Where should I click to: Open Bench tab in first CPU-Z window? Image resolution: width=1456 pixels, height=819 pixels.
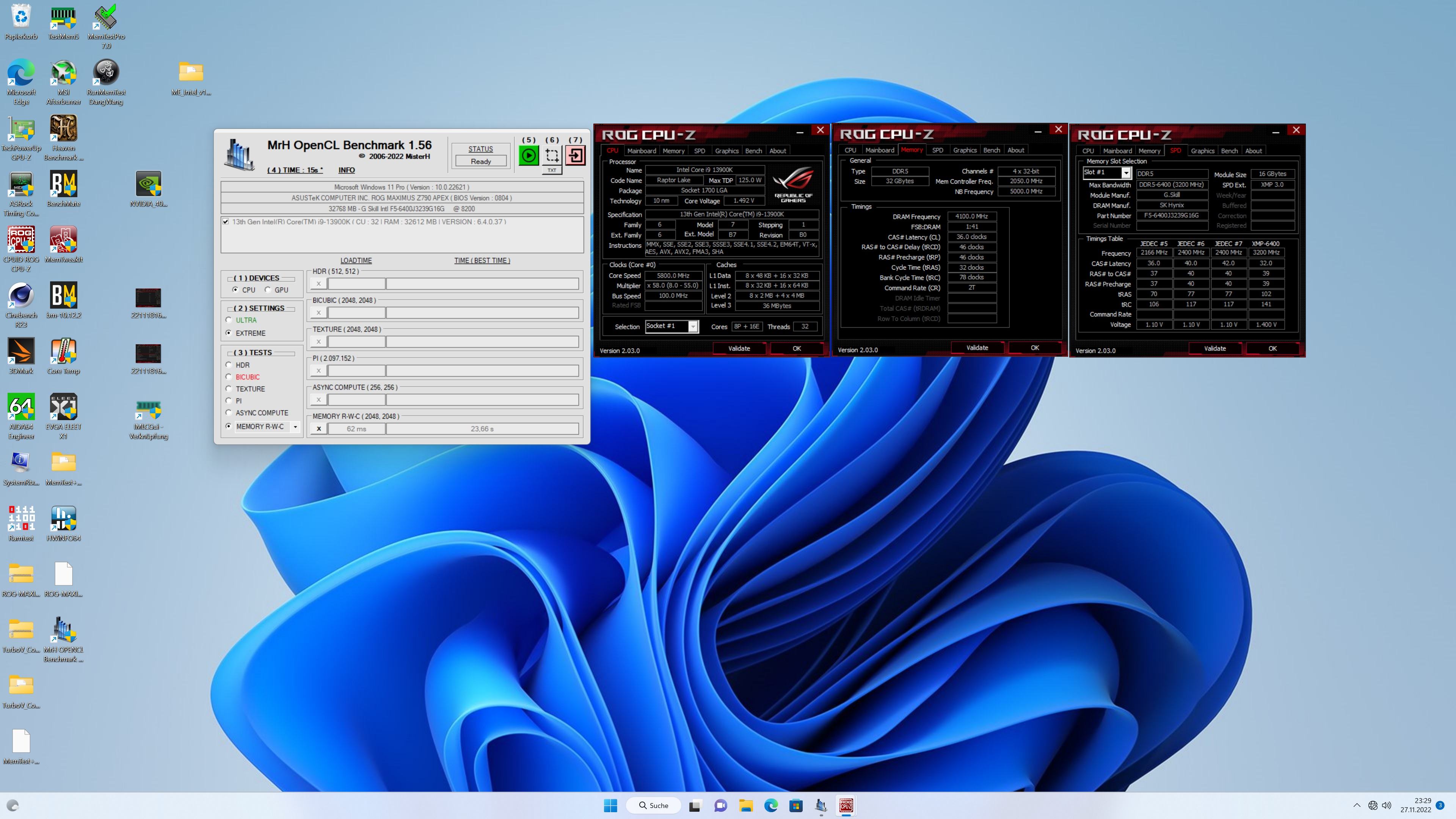[753, 151]
